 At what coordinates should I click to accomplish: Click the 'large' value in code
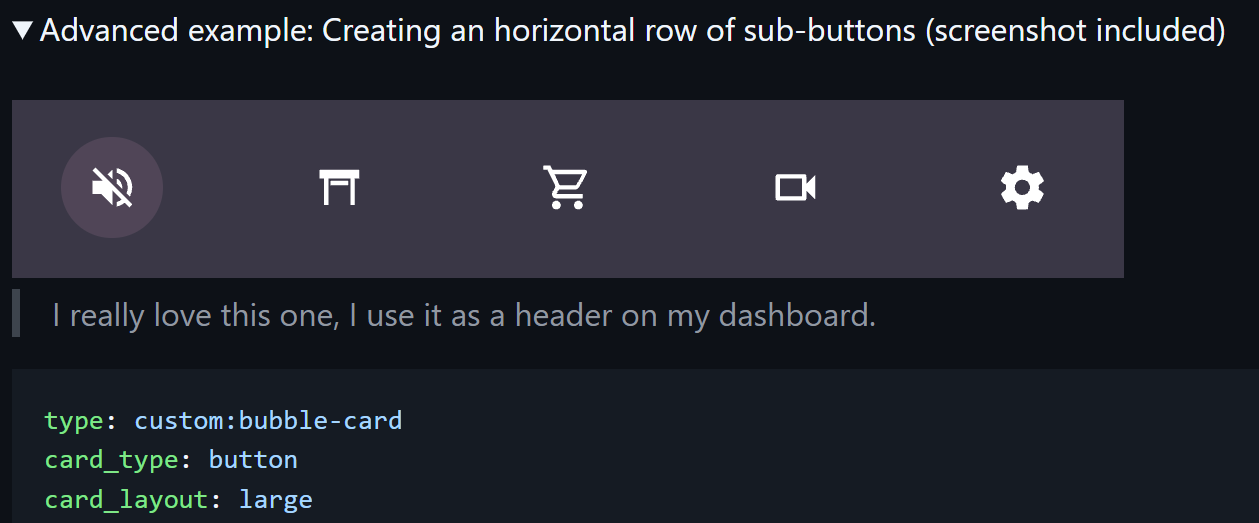pyautogui.click(x=275, y=499)
